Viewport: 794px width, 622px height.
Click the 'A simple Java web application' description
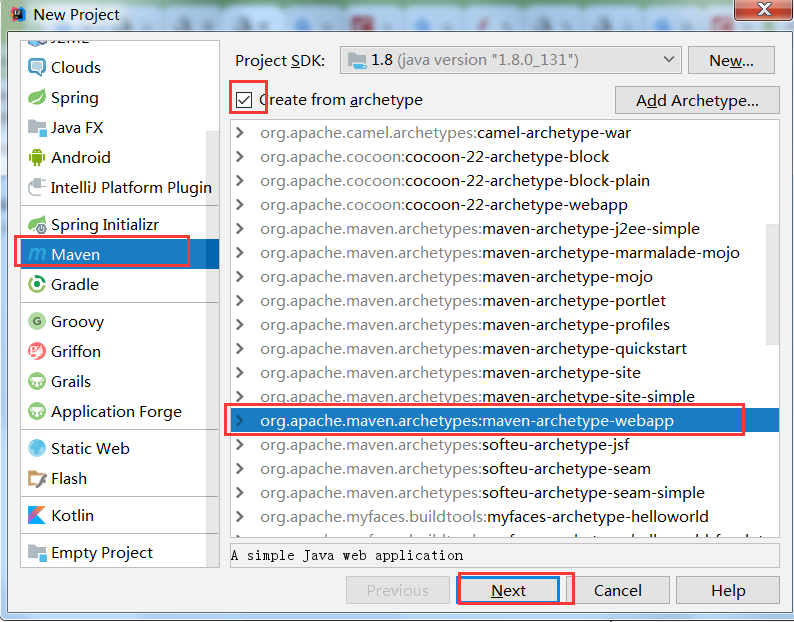coord(347,555)
